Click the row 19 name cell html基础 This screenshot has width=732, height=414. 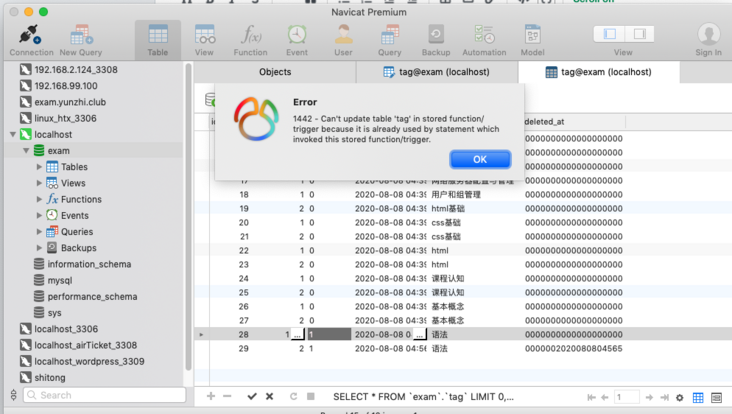[x=448, y=209]
